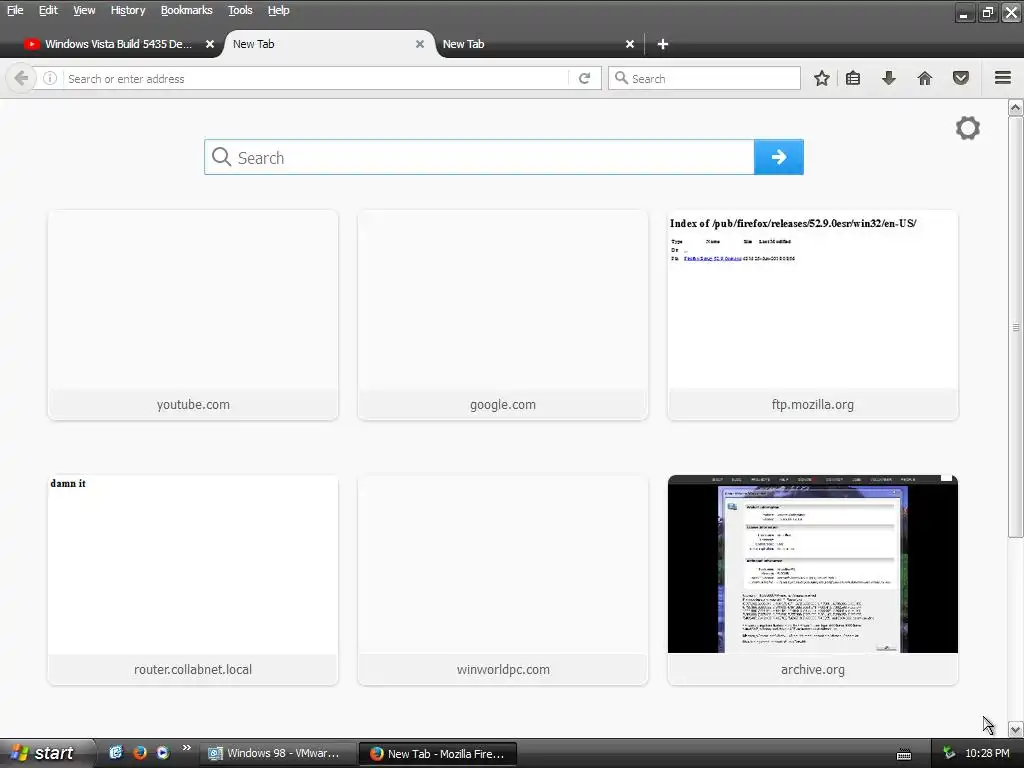Open the archive.org tile
Screen dimensions: 1024x768
812,580
